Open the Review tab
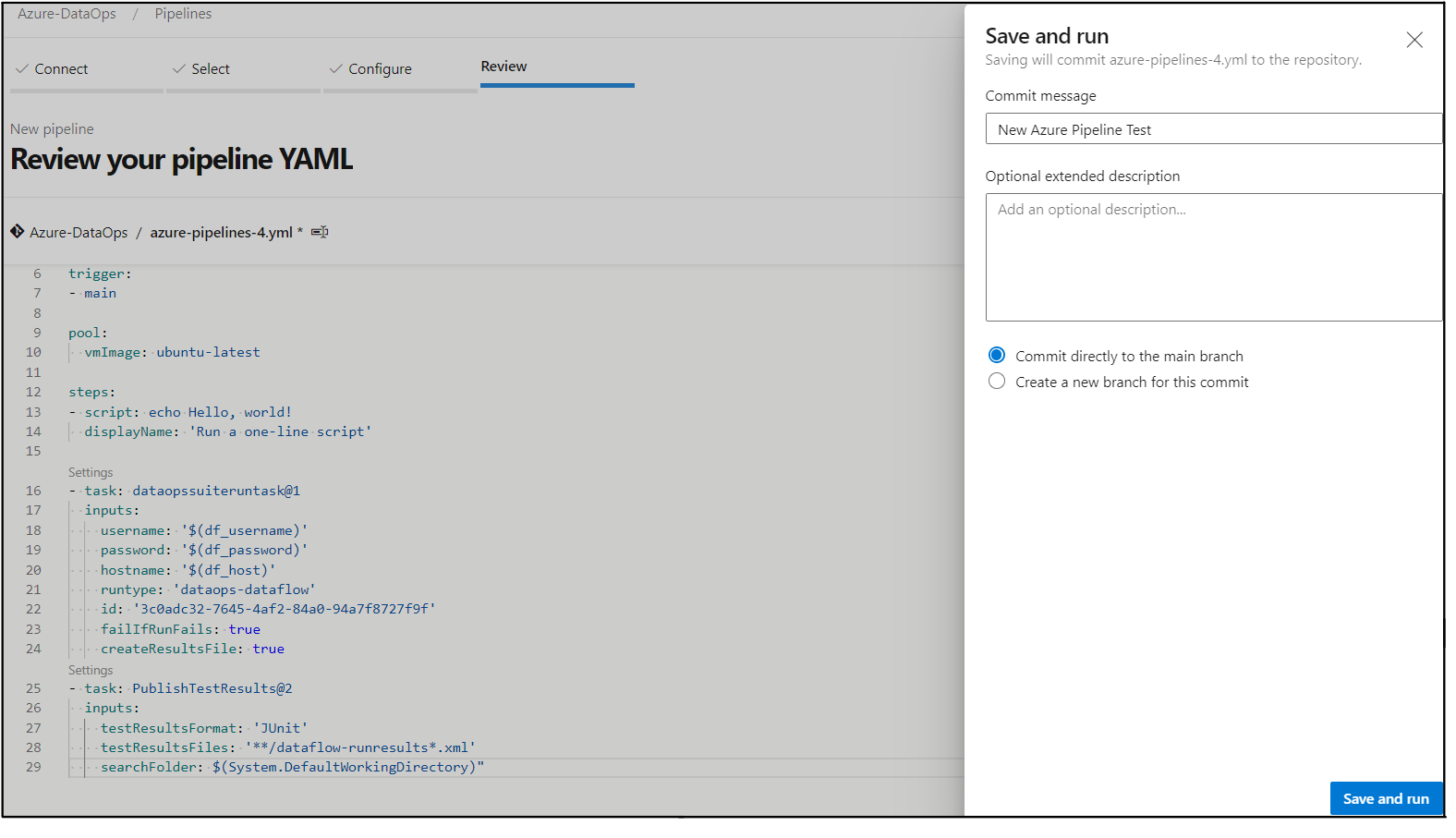1456x838 pixels. coord(504,67)
